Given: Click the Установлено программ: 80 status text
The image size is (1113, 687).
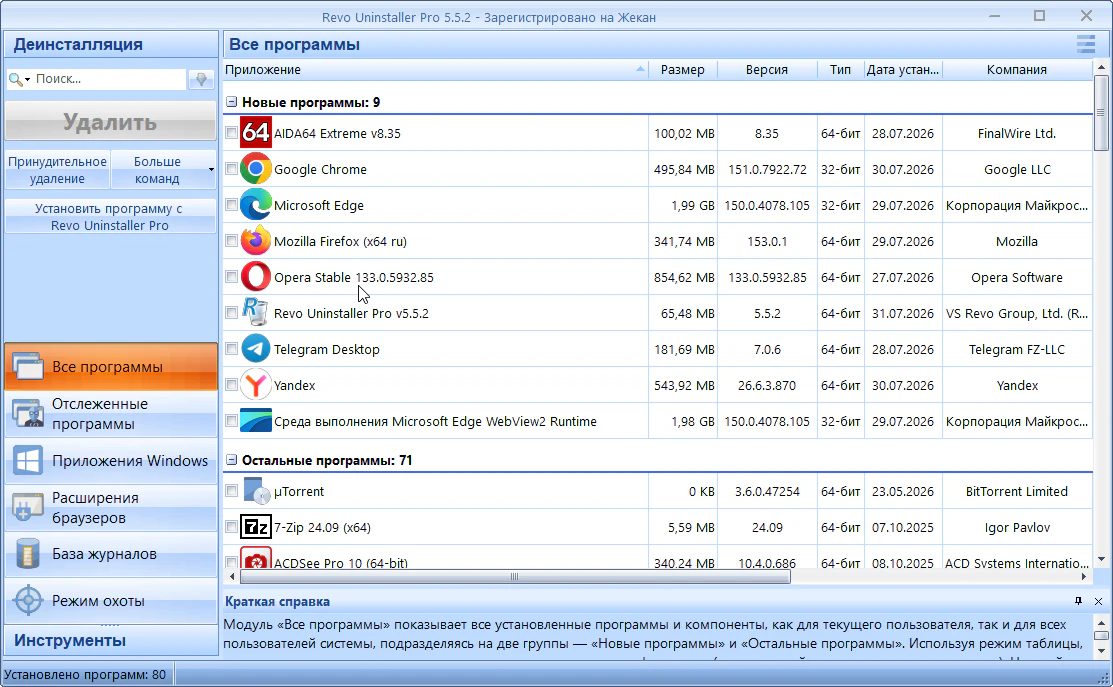Looking at the screenshot, I should (85, 674).
